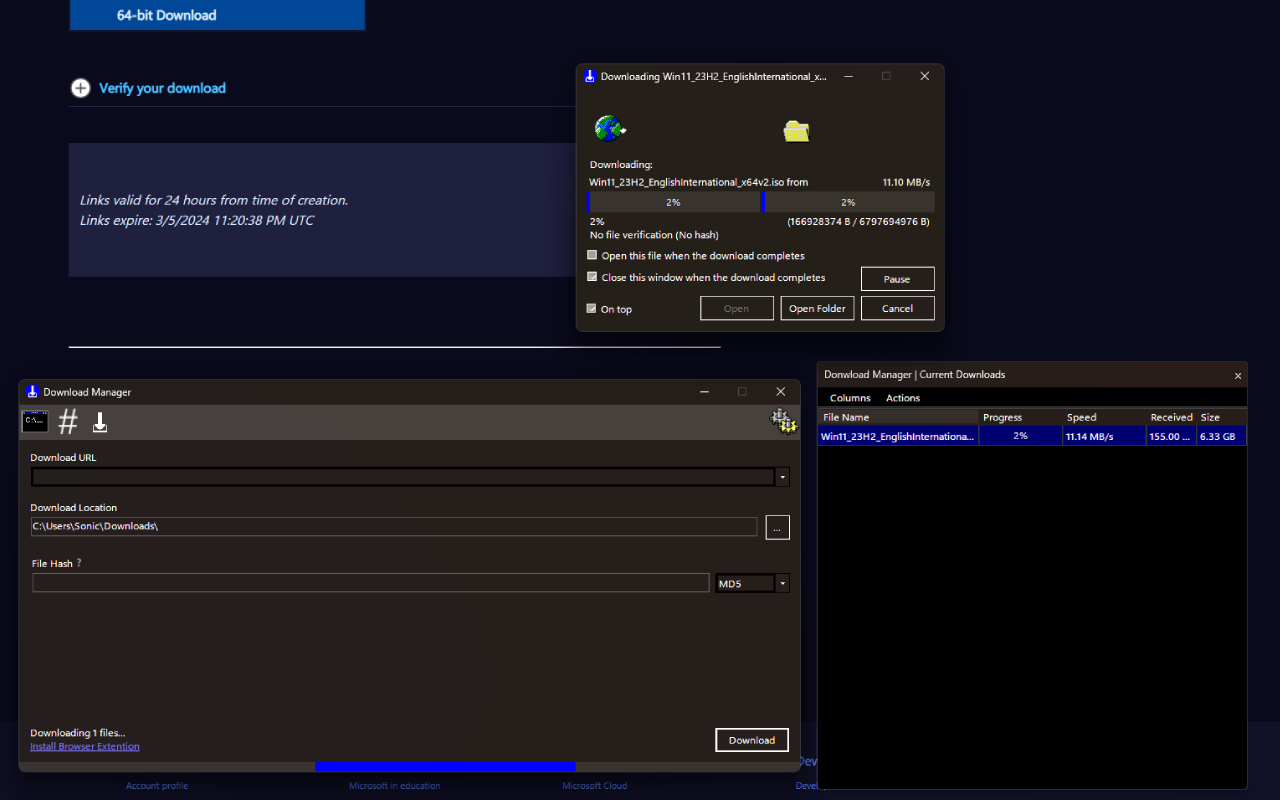
Task: Click the 'No file verification (No hash)' text
Action: (654, 235)
